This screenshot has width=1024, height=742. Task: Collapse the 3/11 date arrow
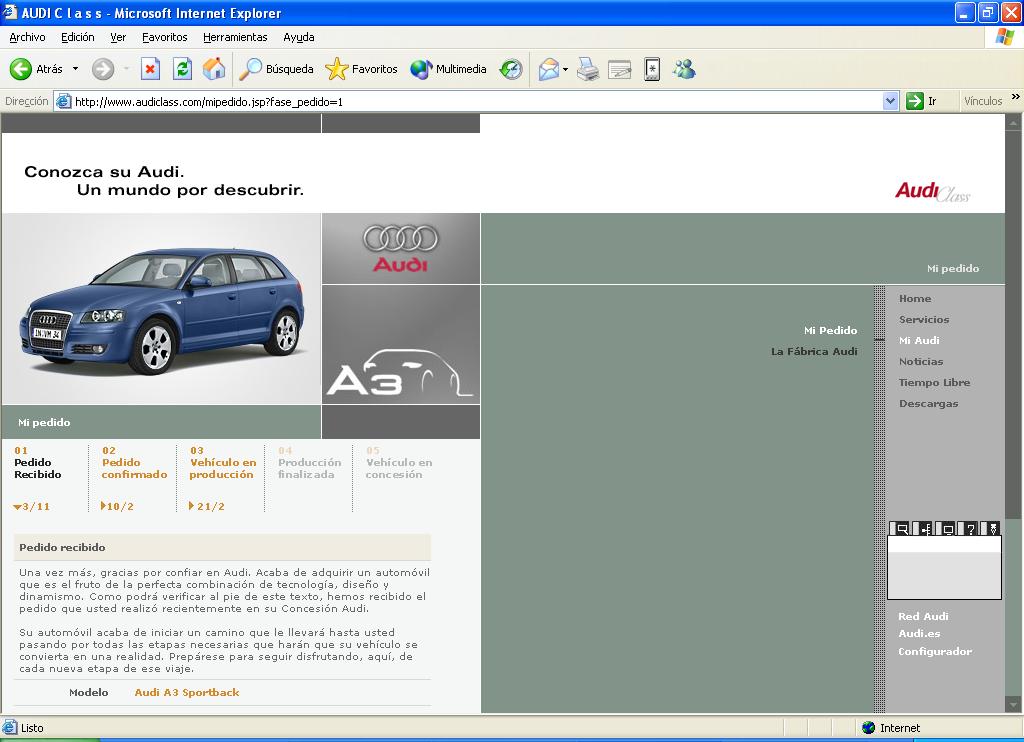point(17,507)
